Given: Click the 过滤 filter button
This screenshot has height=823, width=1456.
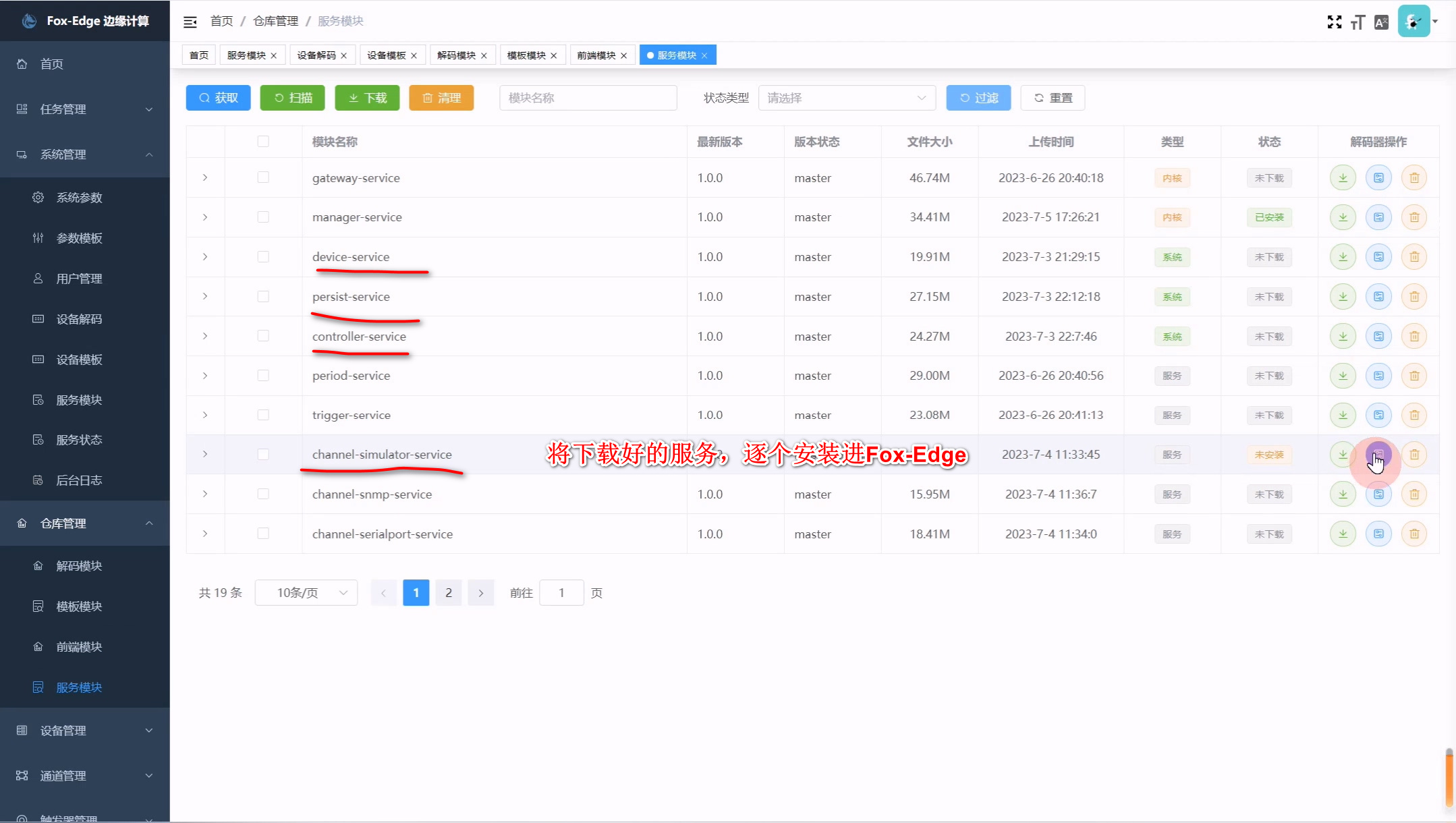Looking at the screenshot, I should 978,98.
